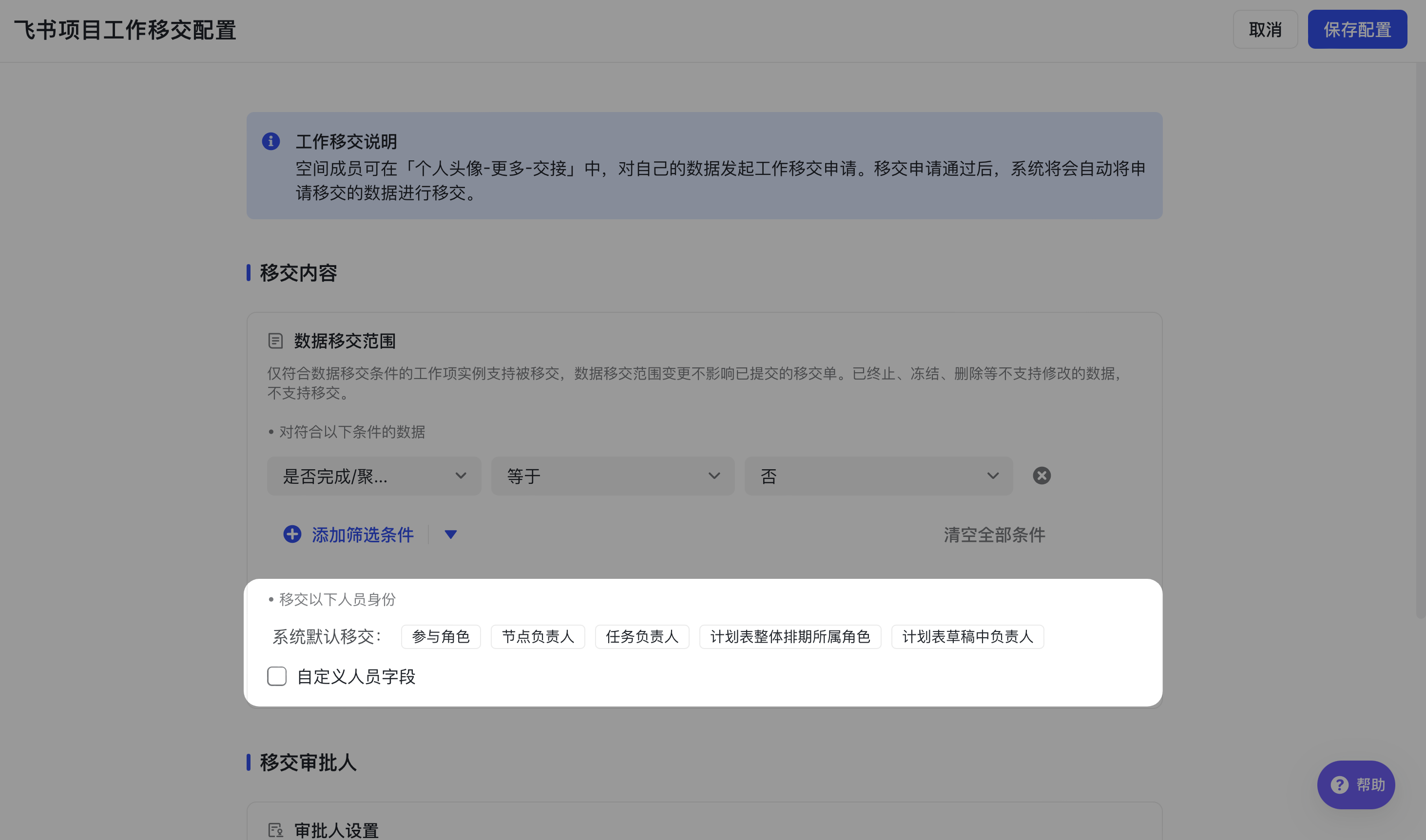The height and width of the screenshot is (840, 1426).
Task: Click the 移交内容 section heading
Action: tap(298, 273)
